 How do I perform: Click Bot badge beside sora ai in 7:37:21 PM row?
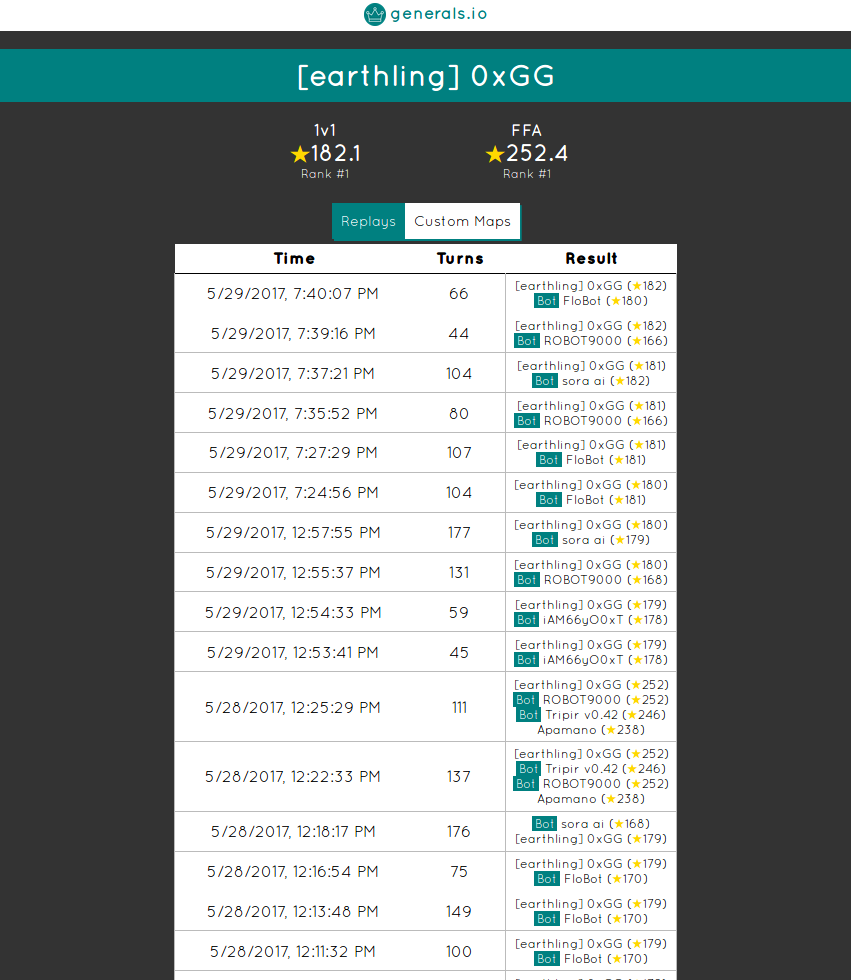(545, 381)
